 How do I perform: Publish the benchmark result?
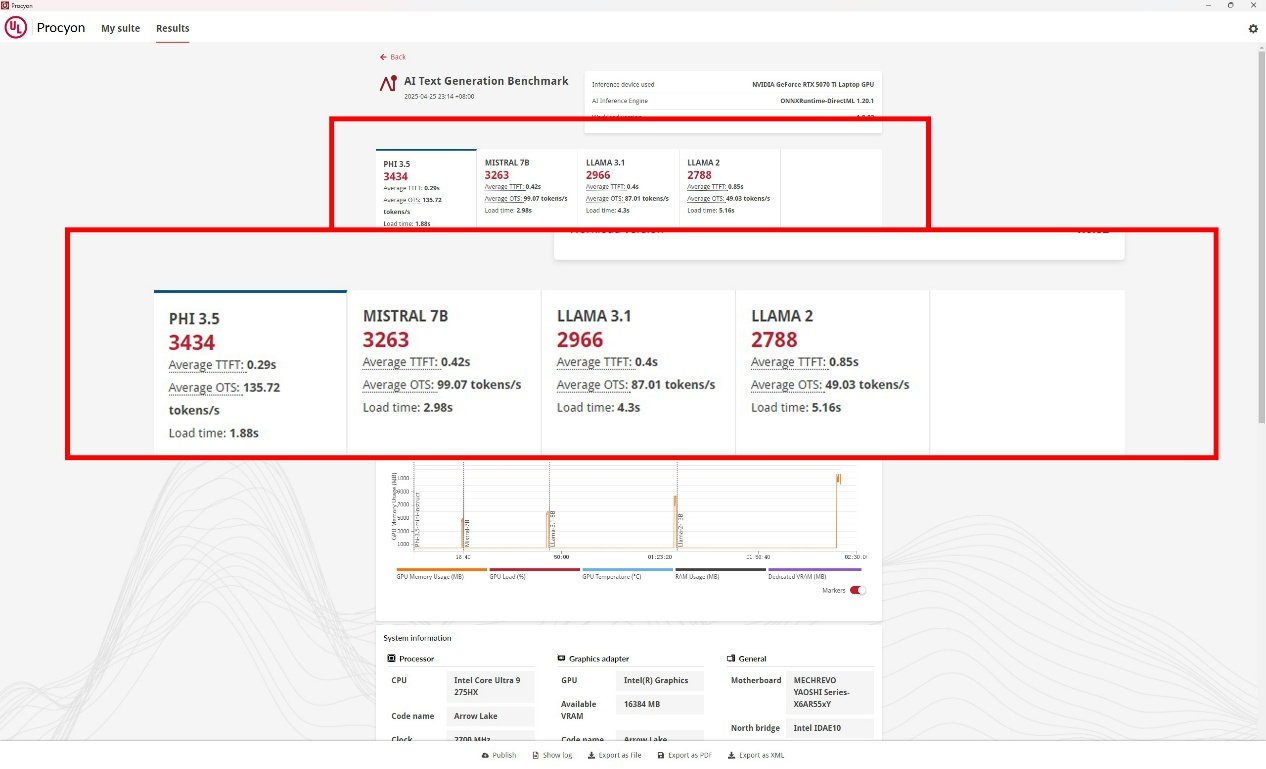(499, 755)
